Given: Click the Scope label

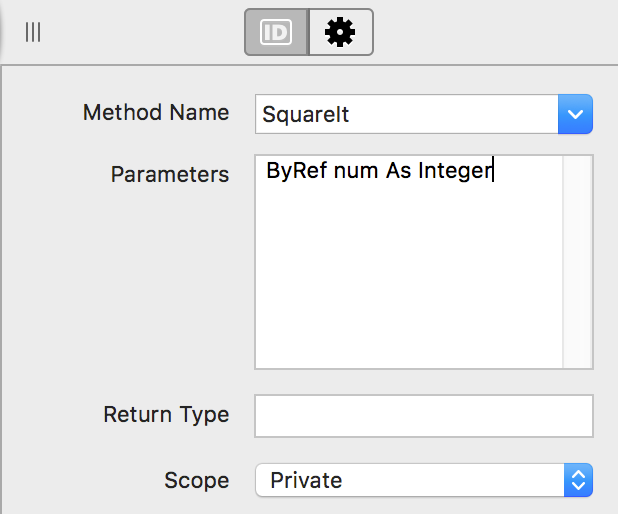Looking at the screenshot, I should click(197, 480).
